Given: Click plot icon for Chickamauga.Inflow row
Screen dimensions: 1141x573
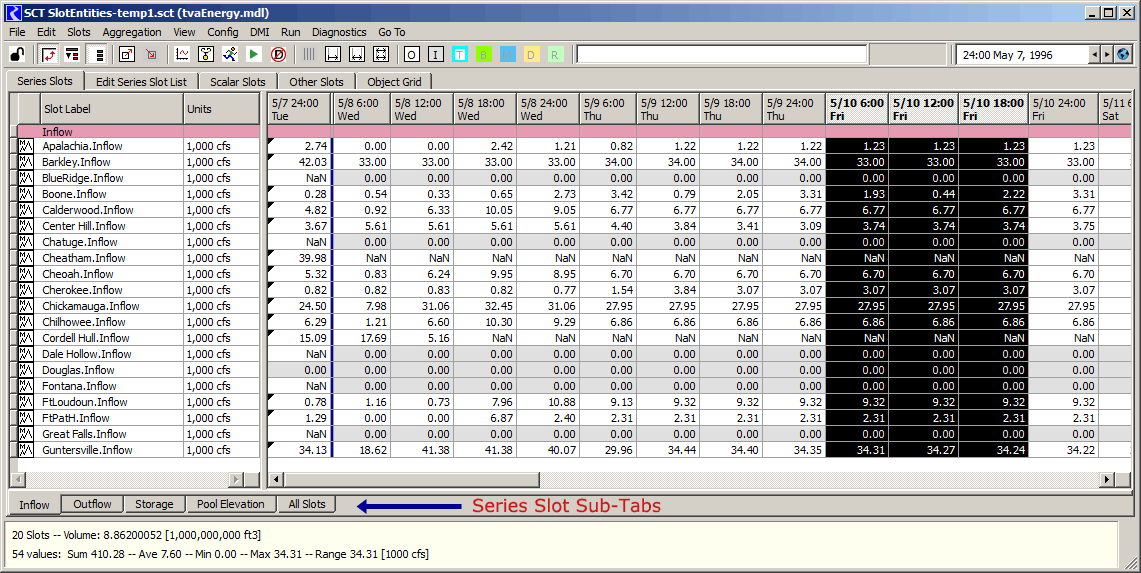Looking at the screenshot, I should pos(26,306).
